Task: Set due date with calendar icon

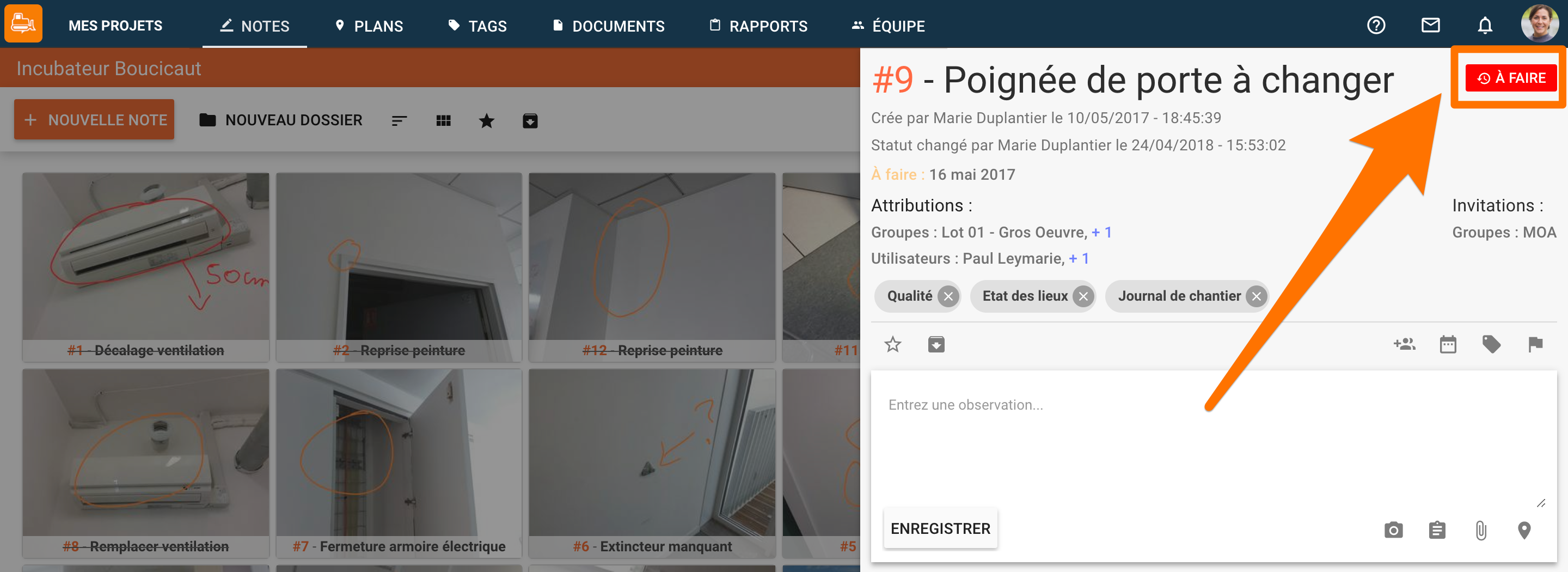Action: [1448, 344]
